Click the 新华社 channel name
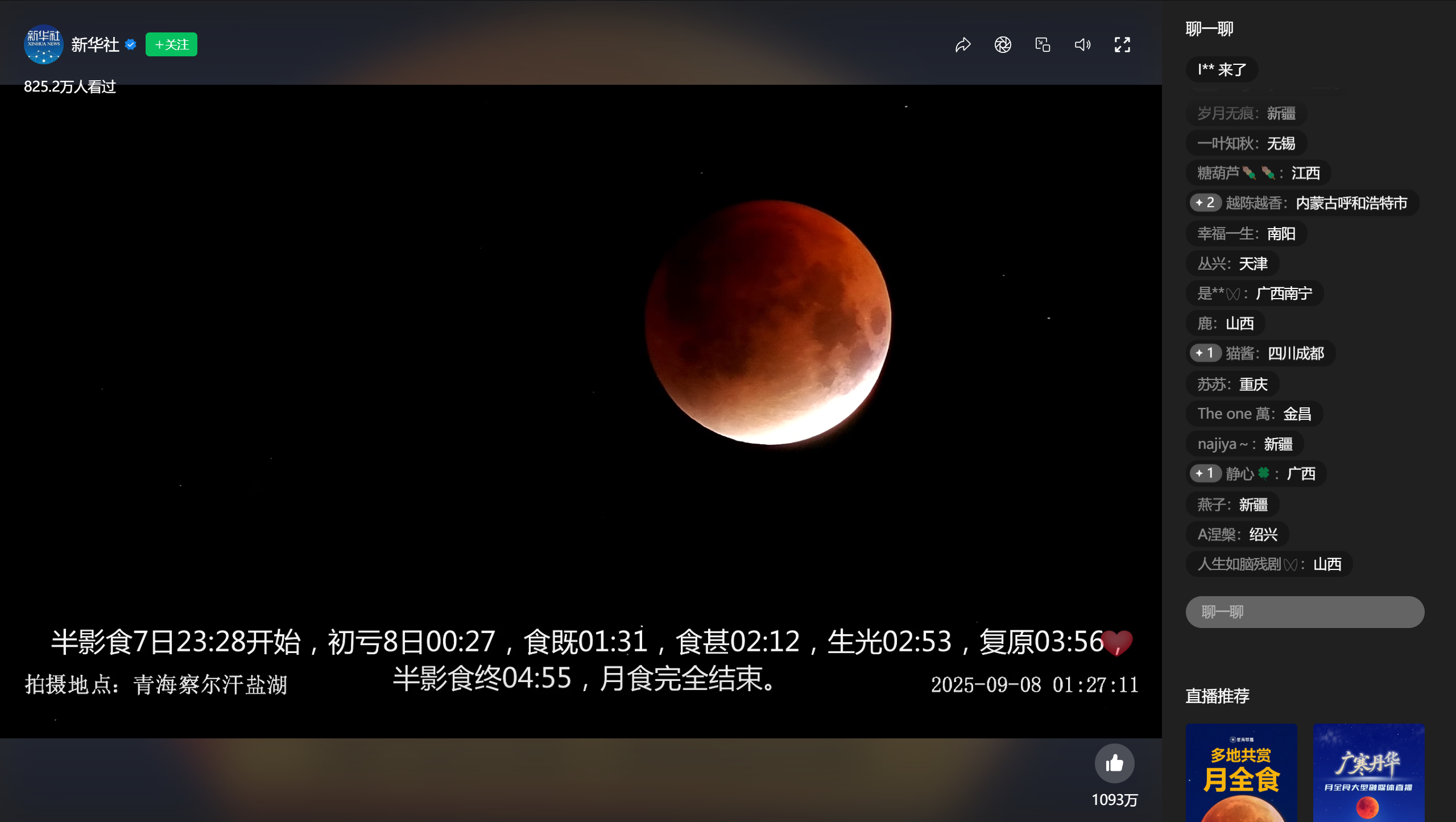 coord(95,44)
